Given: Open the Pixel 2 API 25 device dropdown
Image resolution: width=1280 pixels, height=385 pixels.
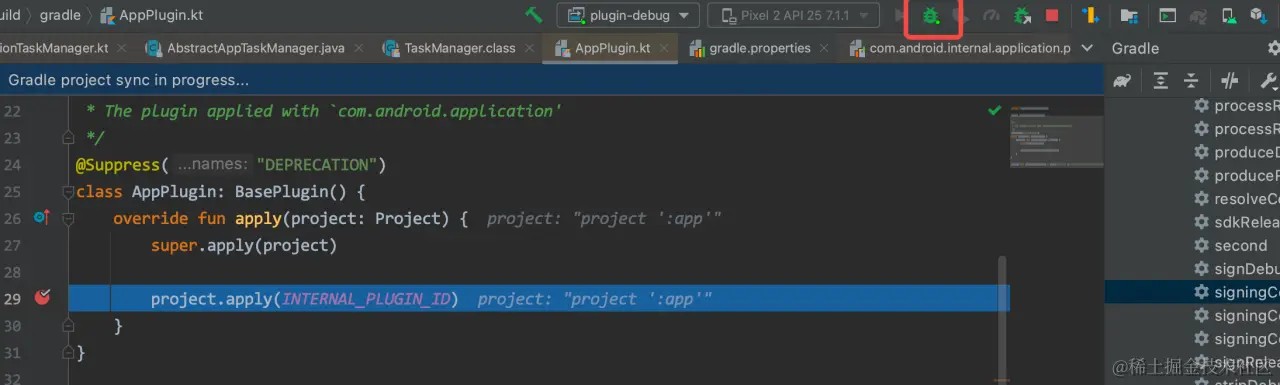Looking at the screenshot, I should pos(793,15).
